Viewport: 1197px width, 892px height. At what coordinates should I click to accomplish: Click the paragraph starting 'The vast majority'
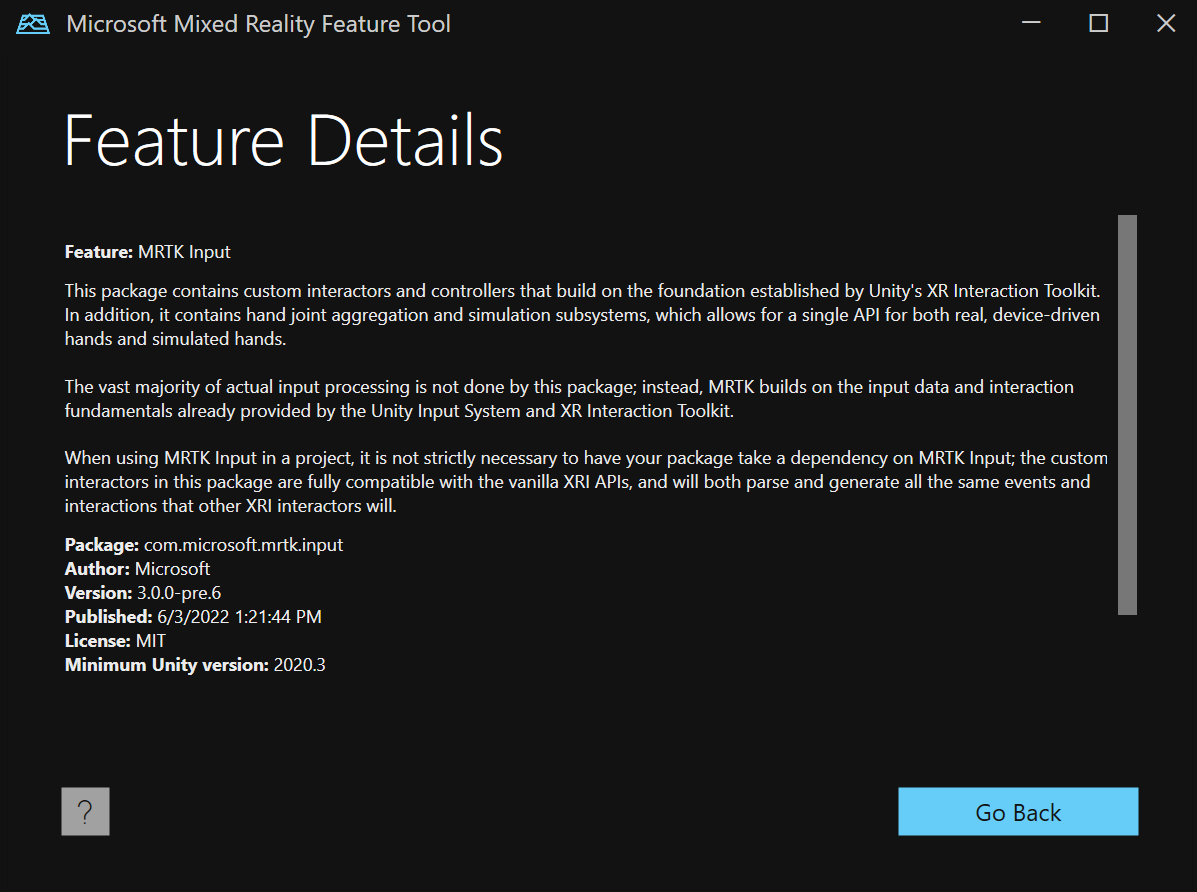570,398
